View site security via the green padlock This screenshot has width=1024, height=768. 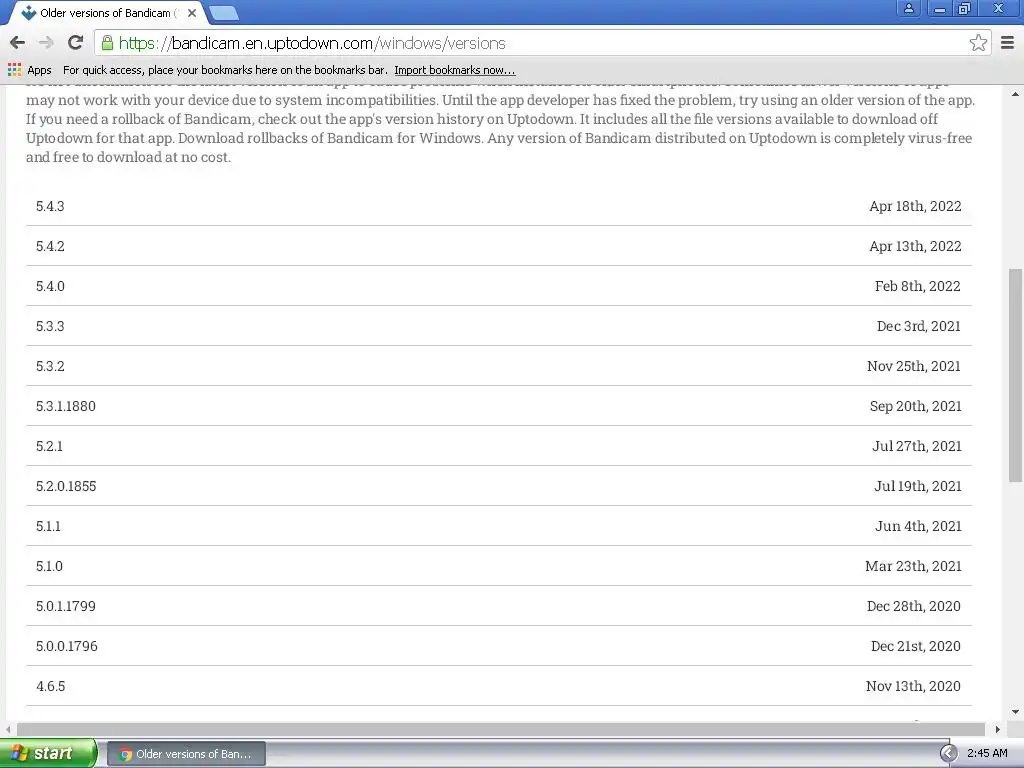click(107, 43)
